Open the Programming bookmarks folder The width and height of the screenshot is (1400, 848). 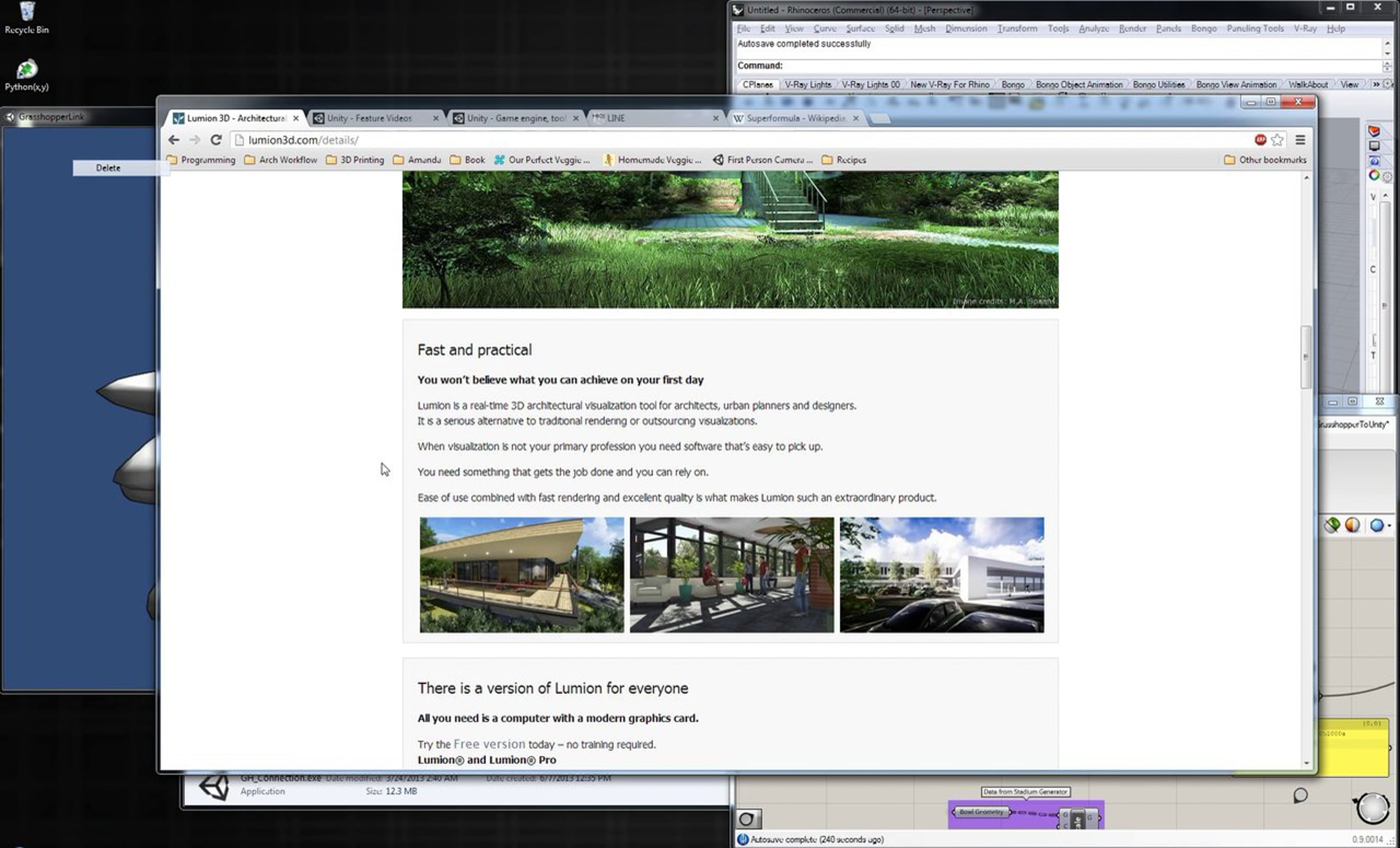(201, 160)
